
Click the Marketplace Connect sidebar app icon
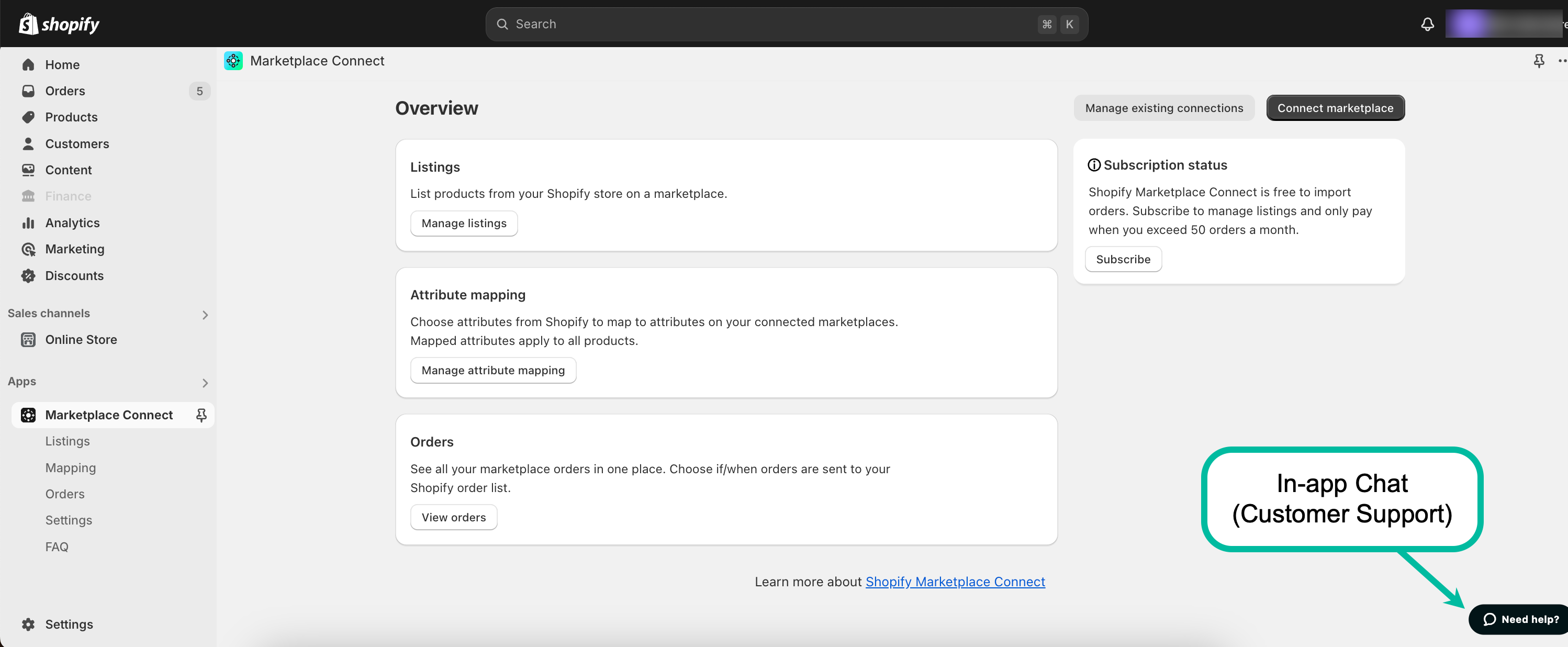[28, 415]
